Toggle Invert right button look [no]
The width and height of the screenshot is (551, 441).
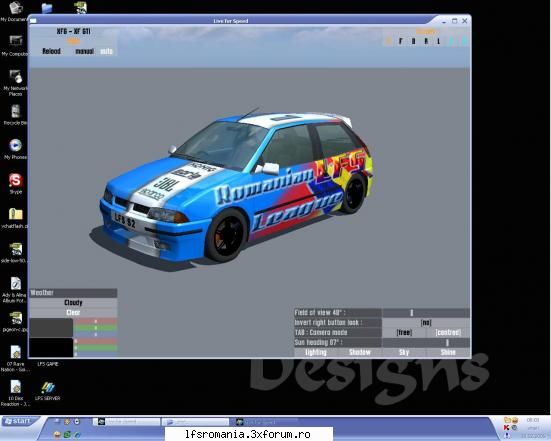(426, 322)
